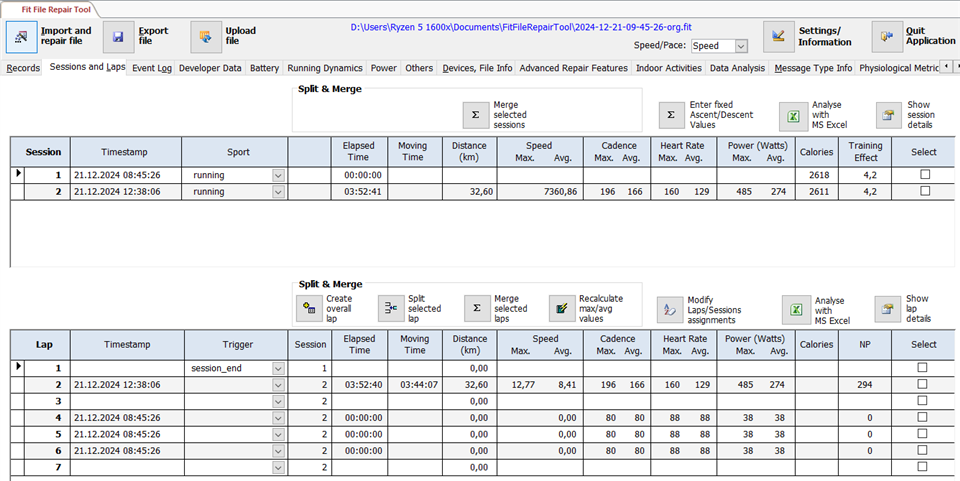The height and width of the screenshot is (481, 960).
Task: Open the Speed/Pace dropdown
Action: (x=740, y=46)
